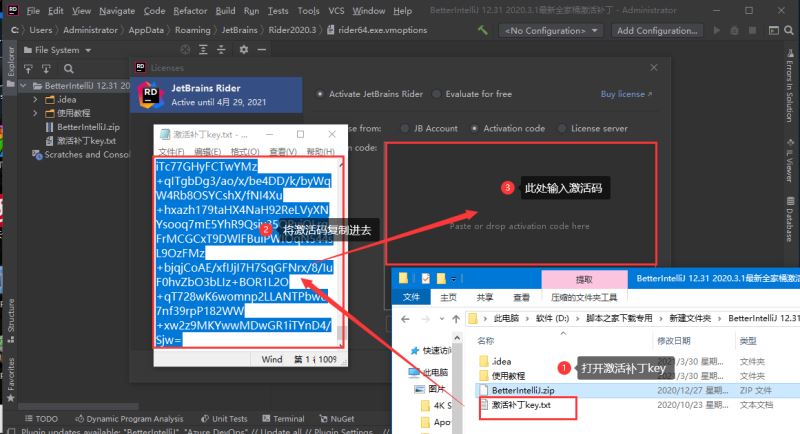800x434 pixels.
Task: Click first filter icon below File System
Action: coord(28,68)
